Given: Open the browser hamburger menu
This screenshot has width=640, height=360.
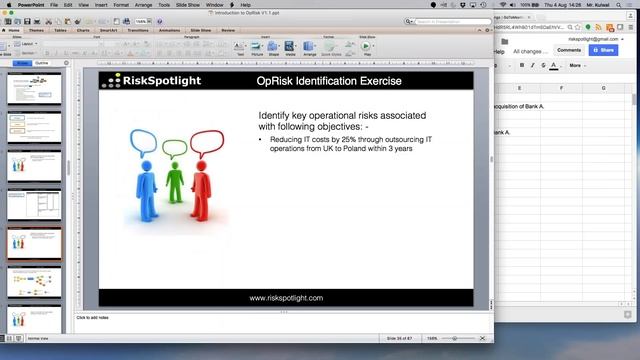Looking at the screenshot, I should [x=631, y=27].
